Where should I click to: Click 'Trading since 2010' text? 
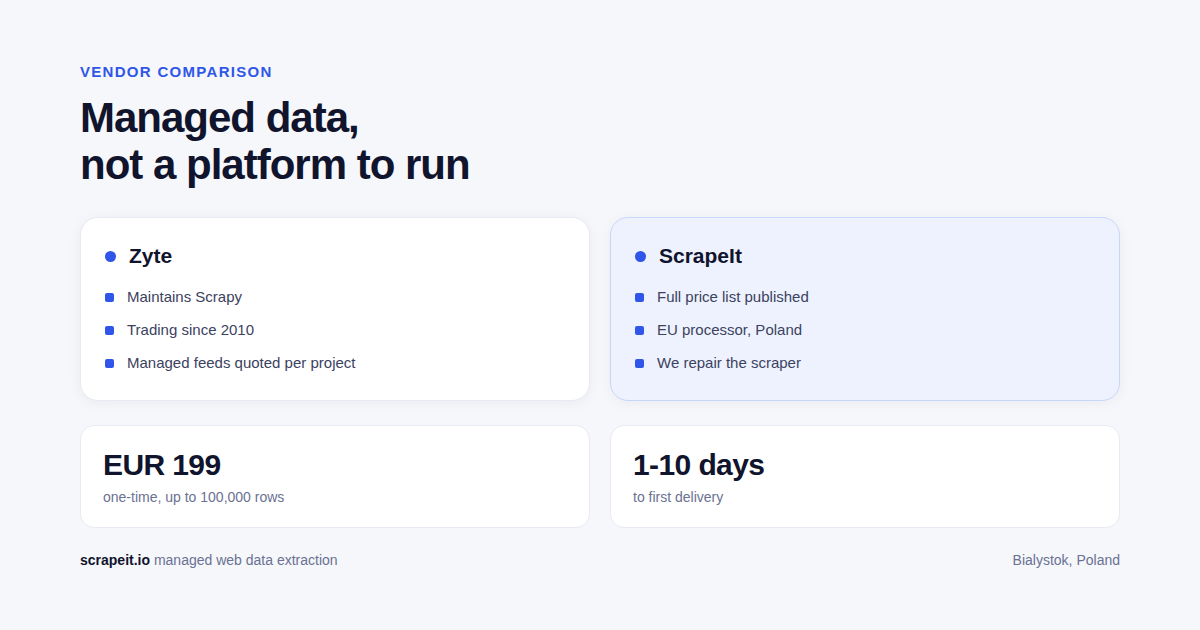point(190,330)
